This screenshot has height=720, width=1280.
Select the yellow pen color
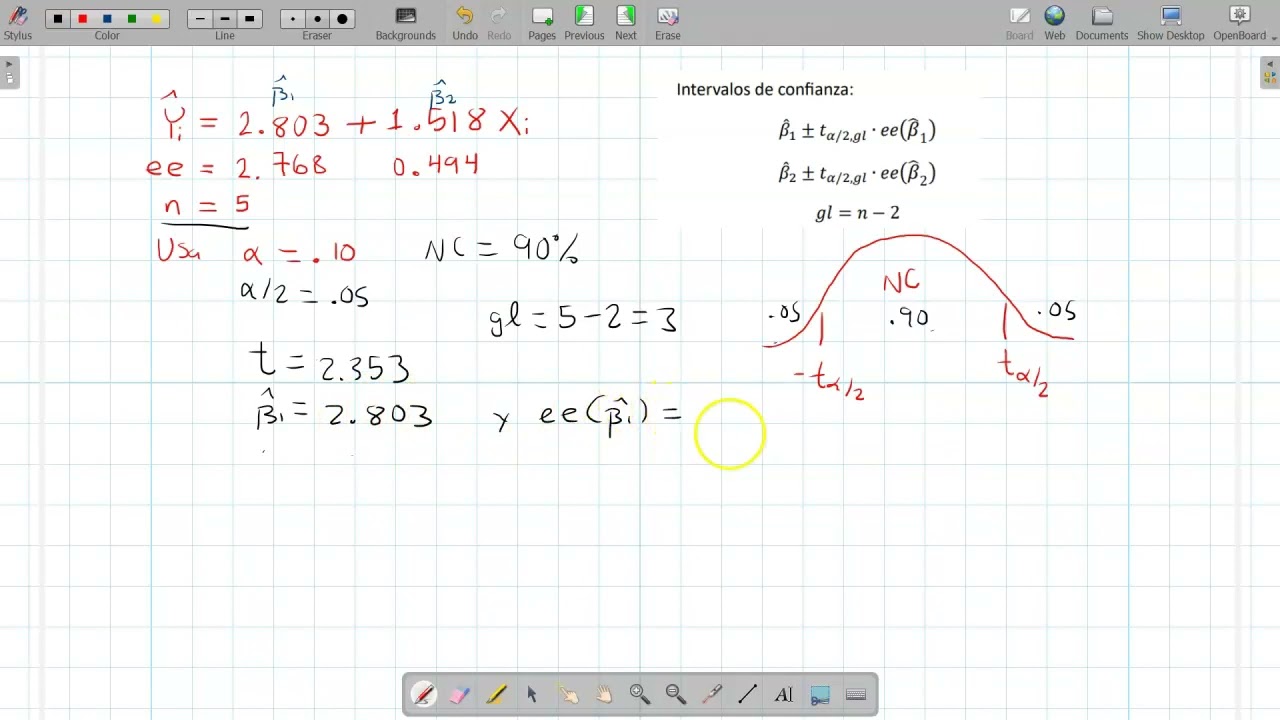tap(156, 19)
